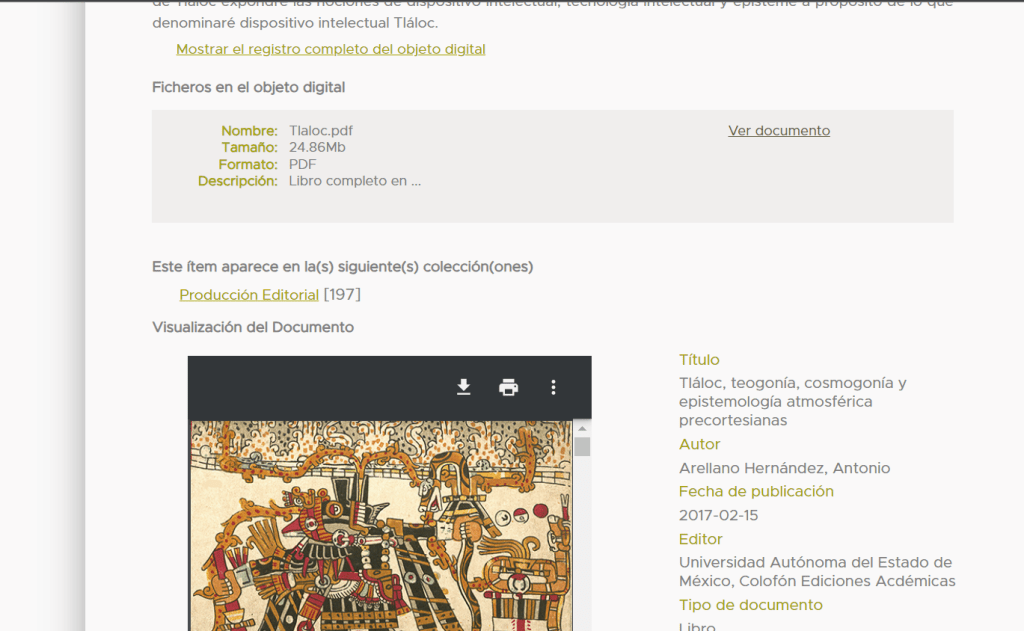This screenshot has width=1024, height=631.
Task: Click the book title 'Tláloc, teogonía, cosmogonía' text
Action: [x=792, y=383]
